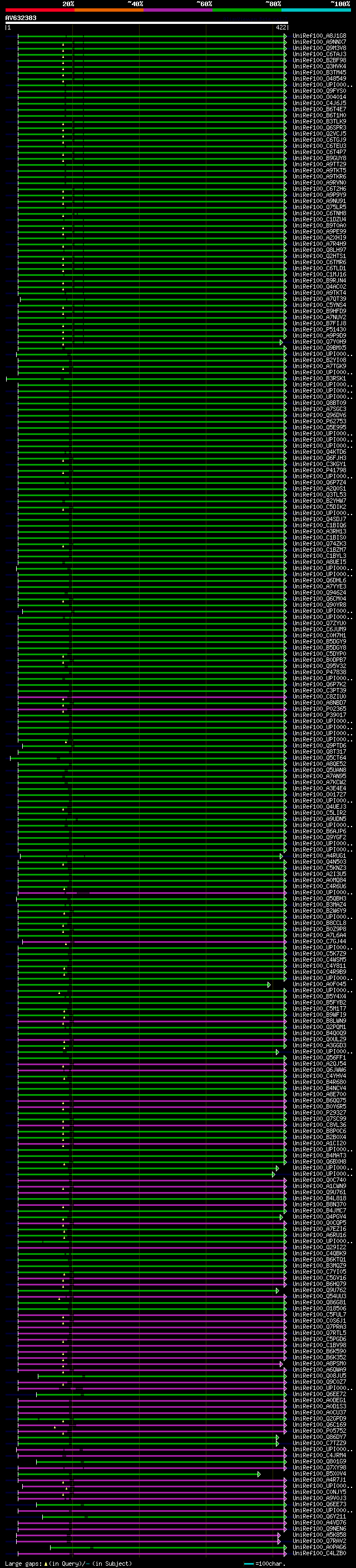This screenshot has height=1568, width=356.
Task: Open hit UniRef100_B2BF98
Action: [319, 60]
